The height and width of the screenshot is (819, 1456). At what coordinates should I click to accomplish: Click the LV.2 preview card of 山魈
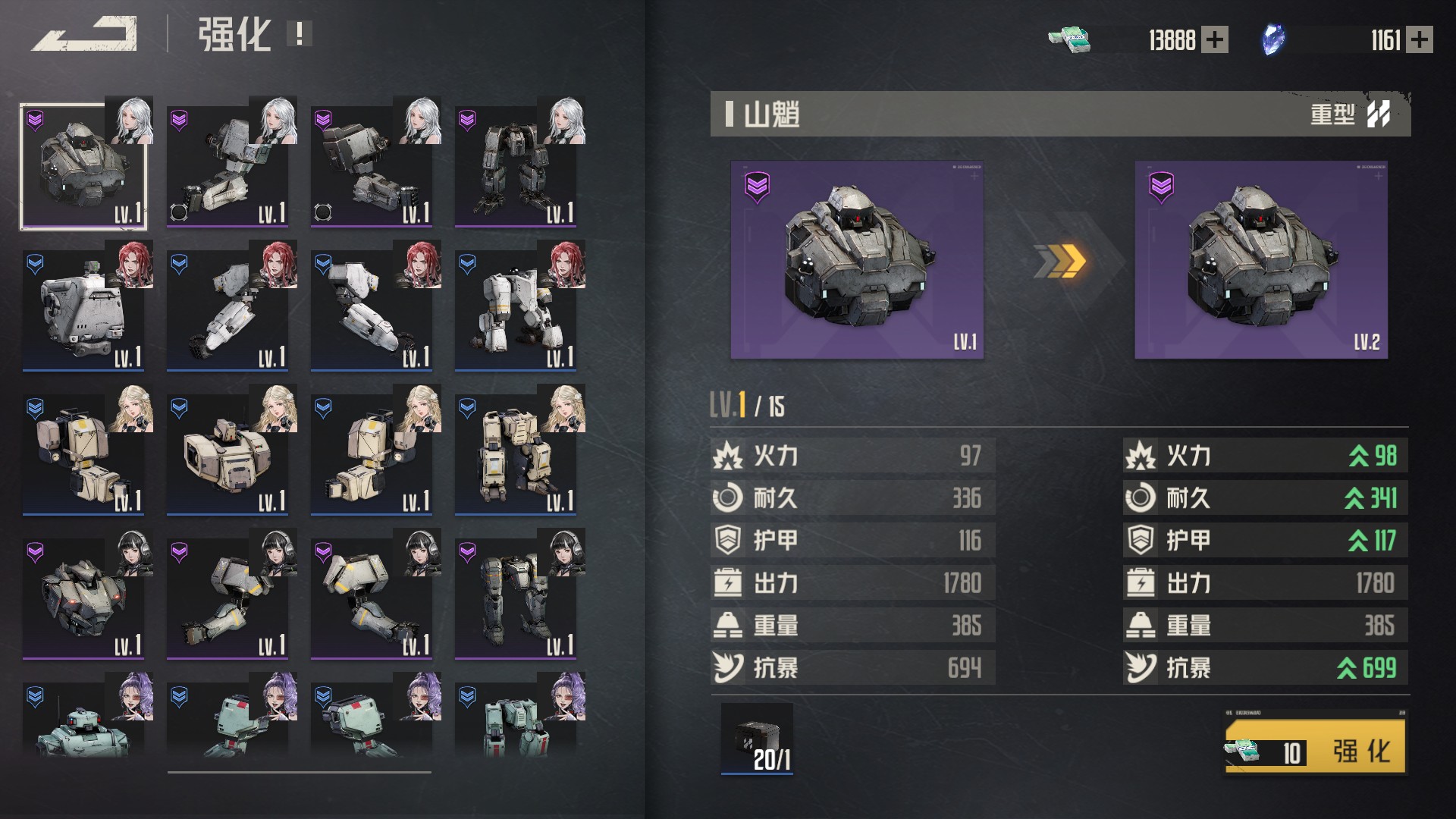point(1261,259)
